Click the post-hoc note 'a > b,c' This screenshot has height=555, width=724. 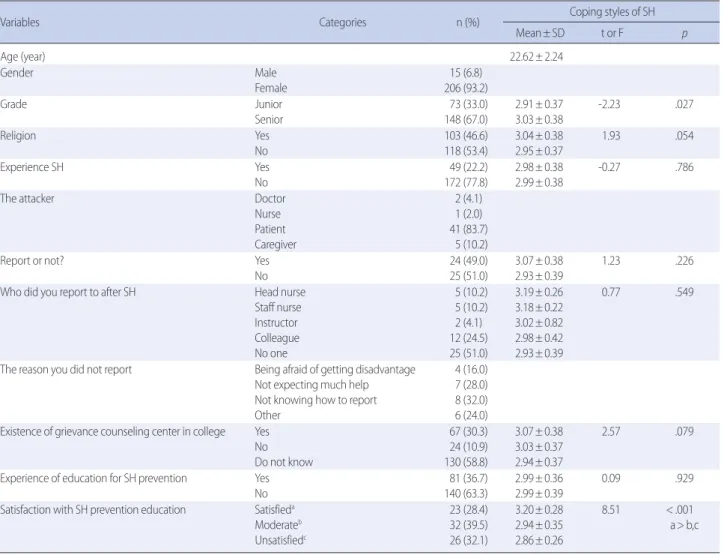[684, 525]
